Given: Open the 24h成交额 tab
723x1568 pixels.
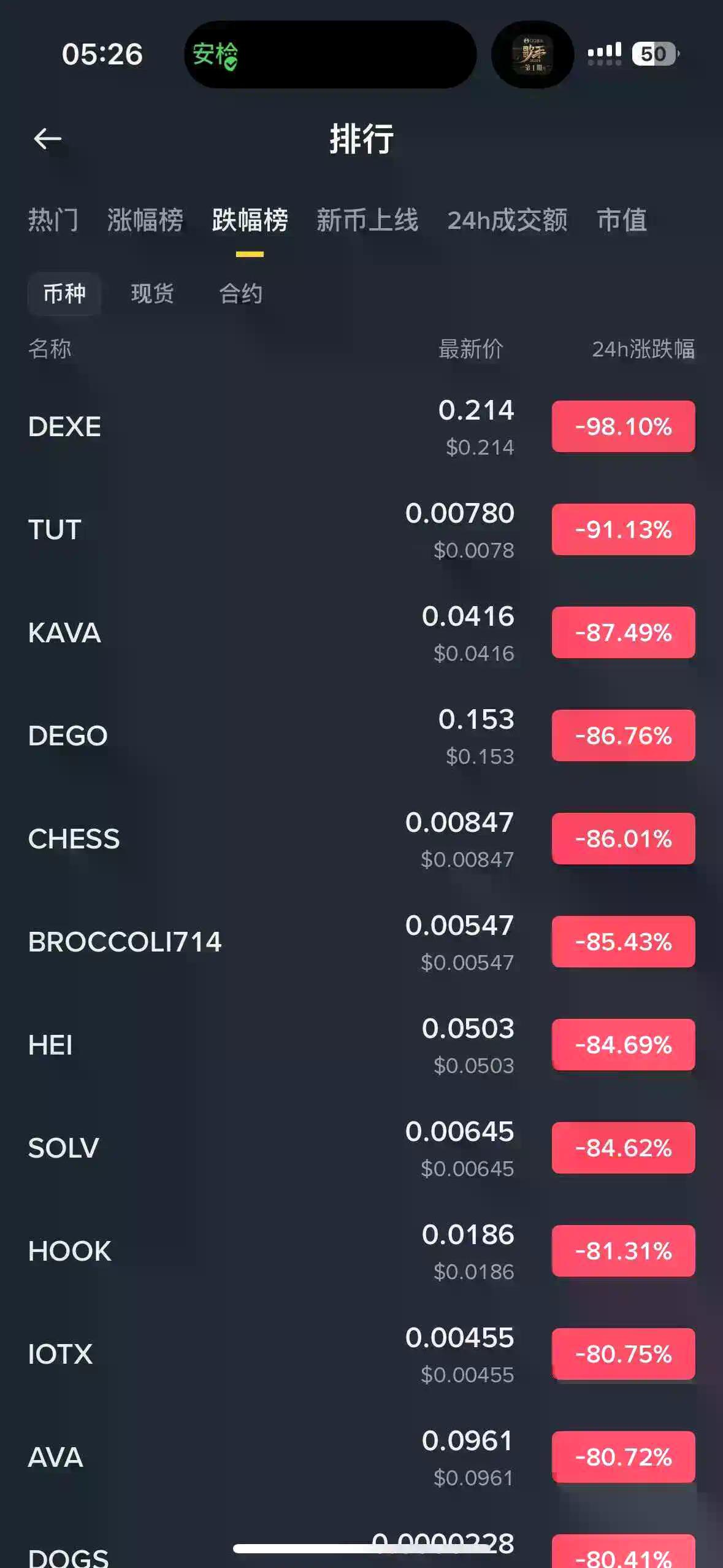Looking at the screenshot, I should (x=507, y=220).
